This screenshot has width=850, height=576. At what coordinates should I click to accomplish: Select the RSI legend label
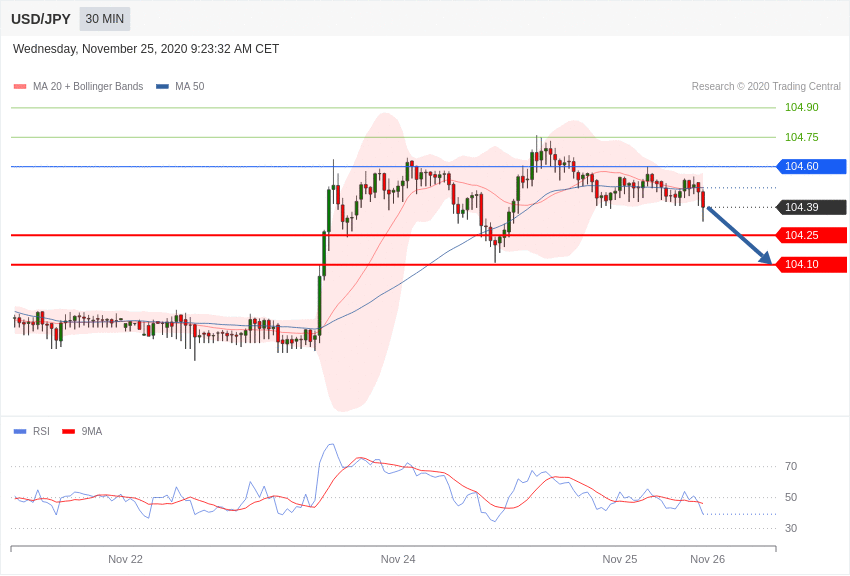coord(41,431)
